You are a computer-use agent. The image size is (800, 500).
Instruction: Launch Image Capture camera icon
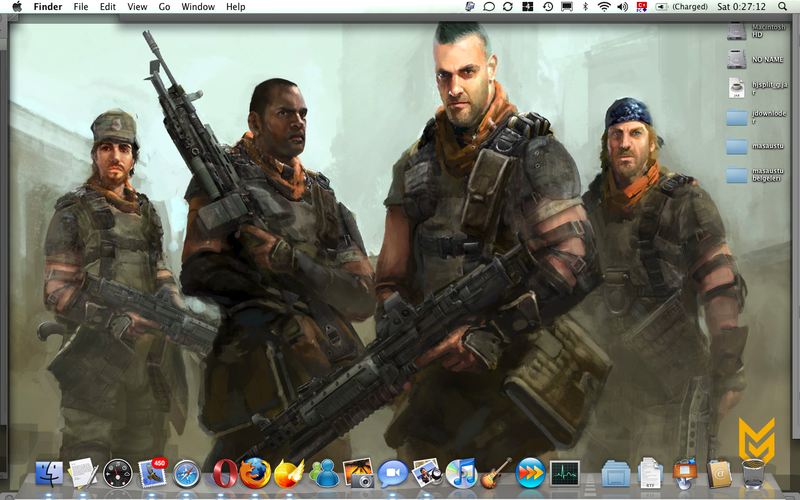coord(358,473)
